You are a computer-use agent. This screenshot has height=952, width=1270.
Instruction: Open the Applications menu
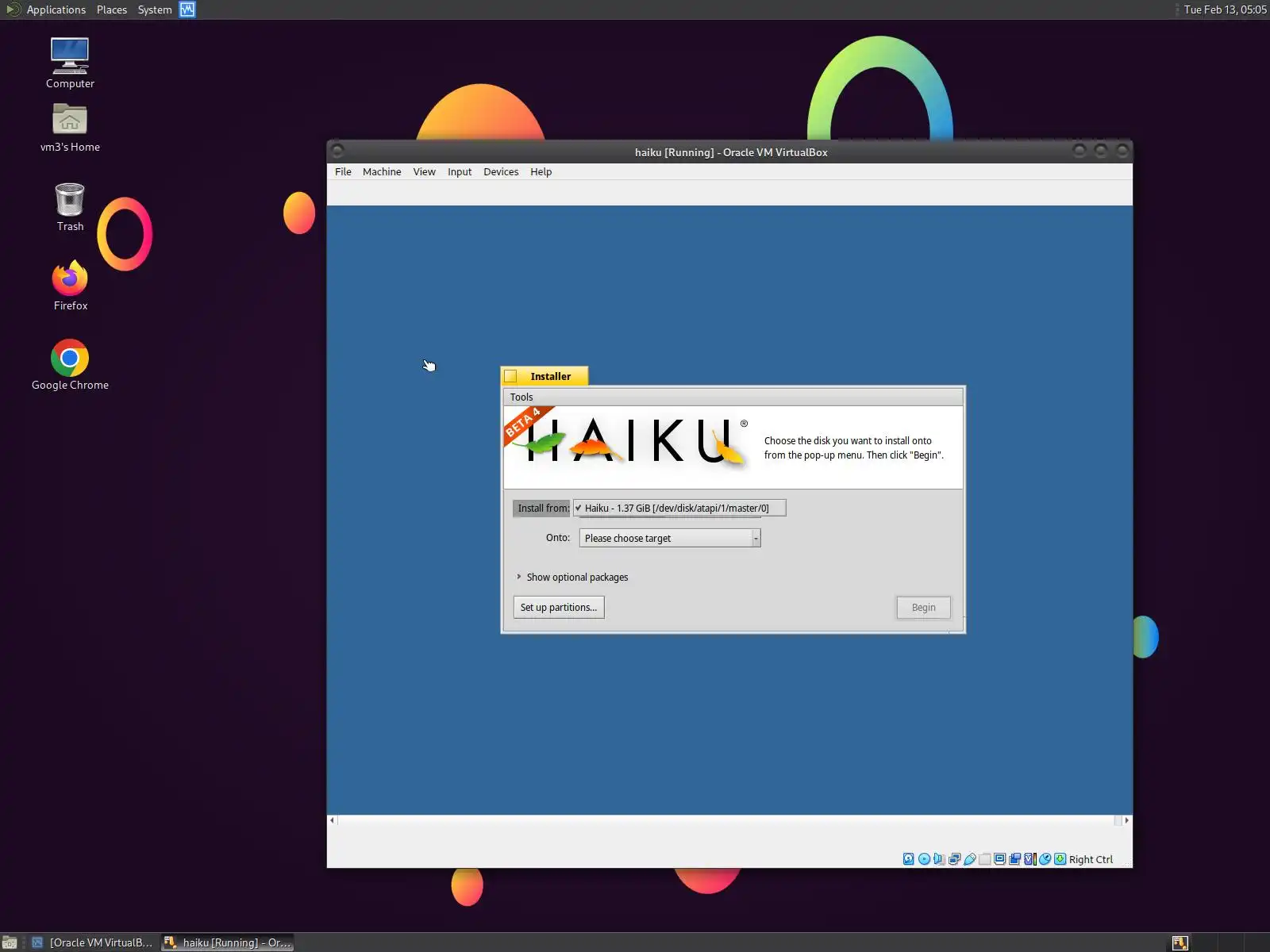tap(56, 10)
